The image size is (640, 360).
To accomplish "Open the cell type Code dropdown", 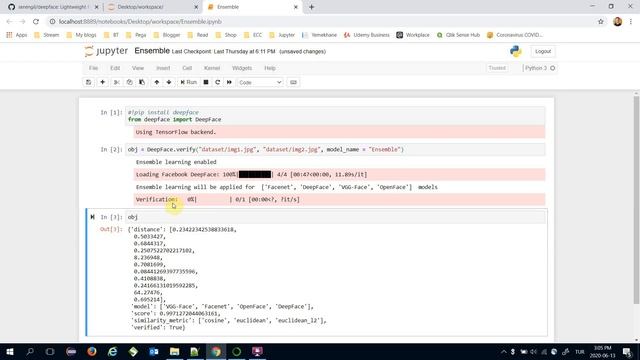I will pyautogui.click(x=260, y=82).
